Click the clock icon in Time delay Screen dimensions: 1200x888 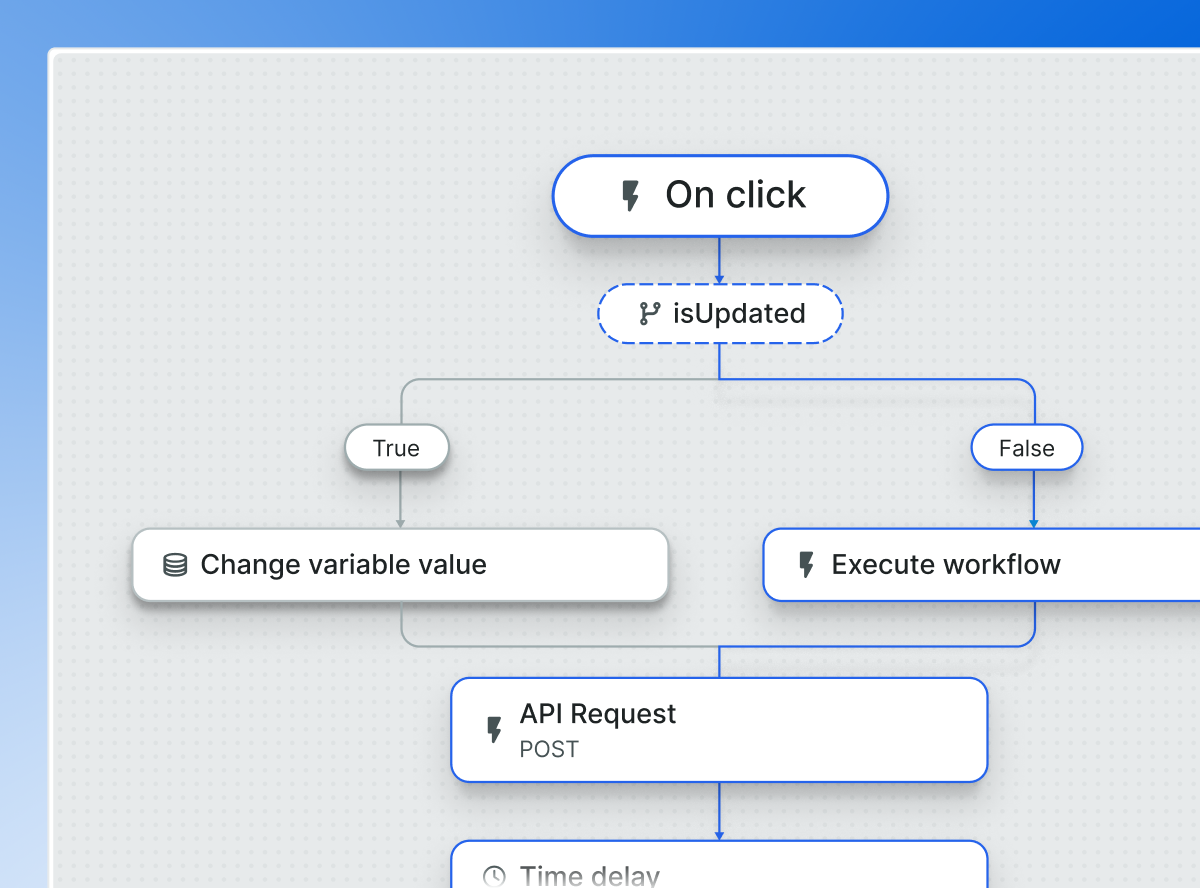point(494,876)
